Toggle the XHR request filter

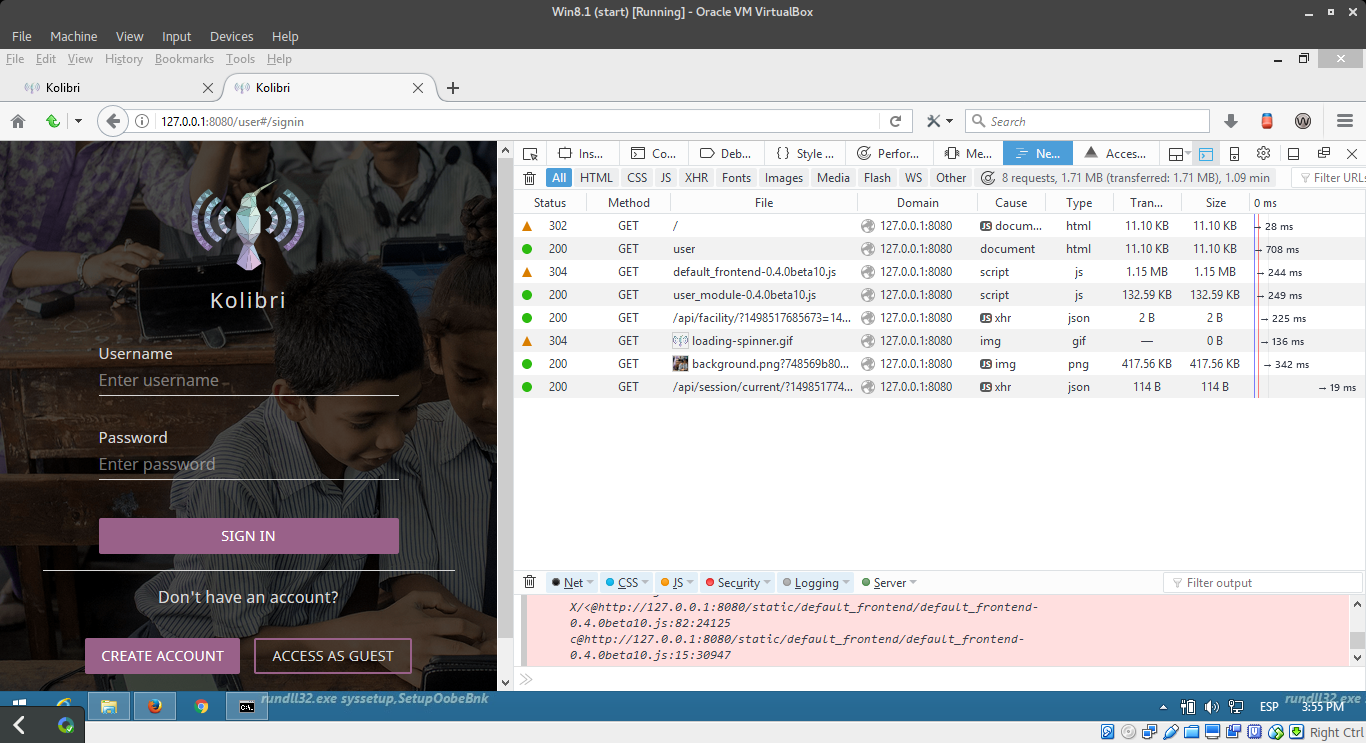696,178
